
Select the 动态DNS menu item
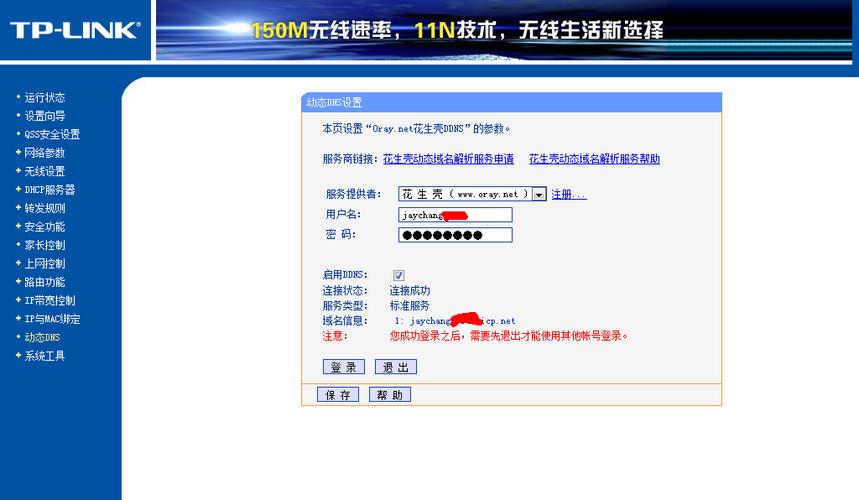pyautogui.click(x=42, y=337)
